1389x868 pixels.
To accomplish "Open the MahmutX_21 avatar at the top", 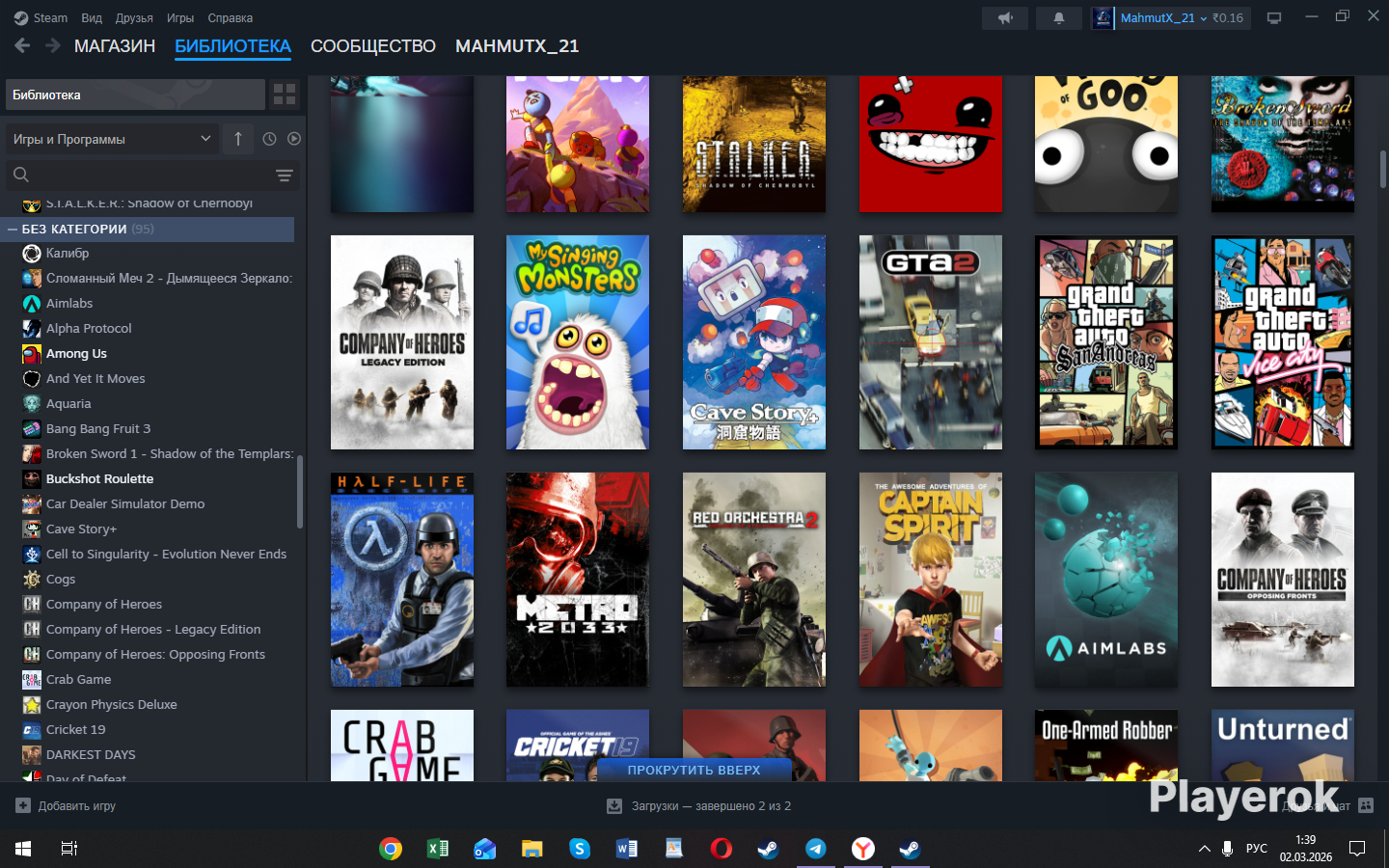I will coord(1103,18).
